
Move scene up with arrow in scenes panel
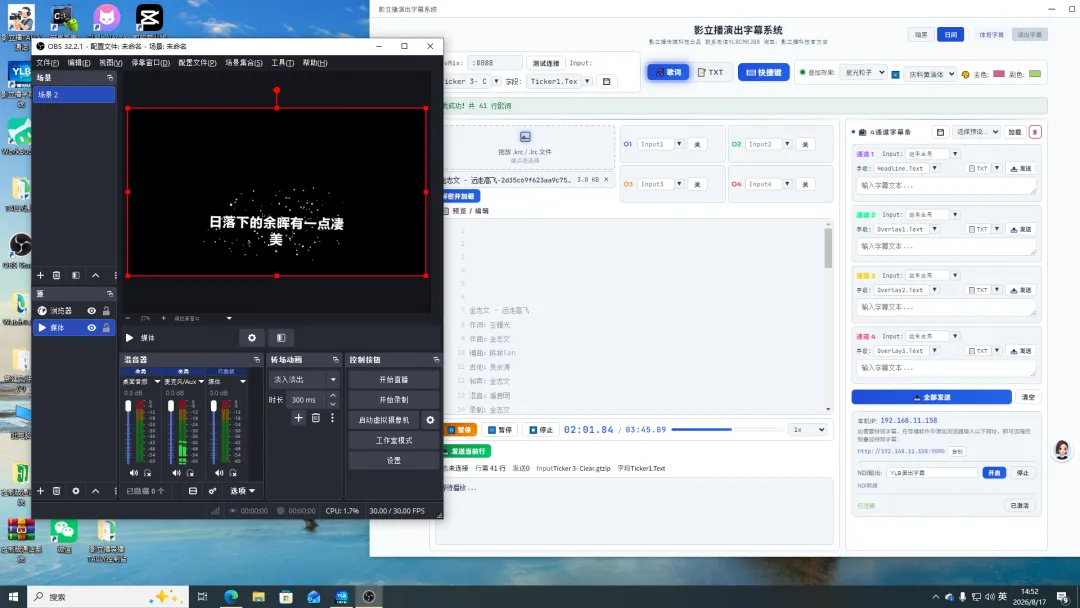coord(96,275)
